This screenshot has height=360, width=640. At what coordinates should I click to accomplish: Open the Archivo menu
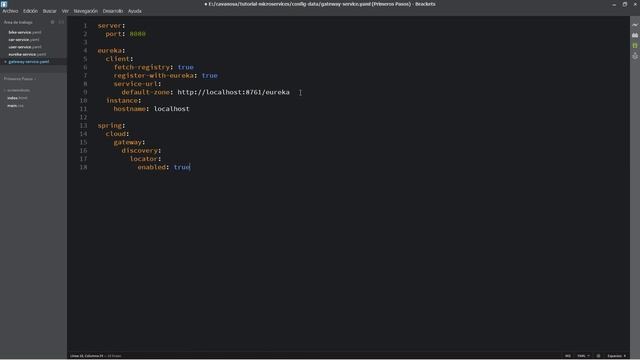point(10,11)
